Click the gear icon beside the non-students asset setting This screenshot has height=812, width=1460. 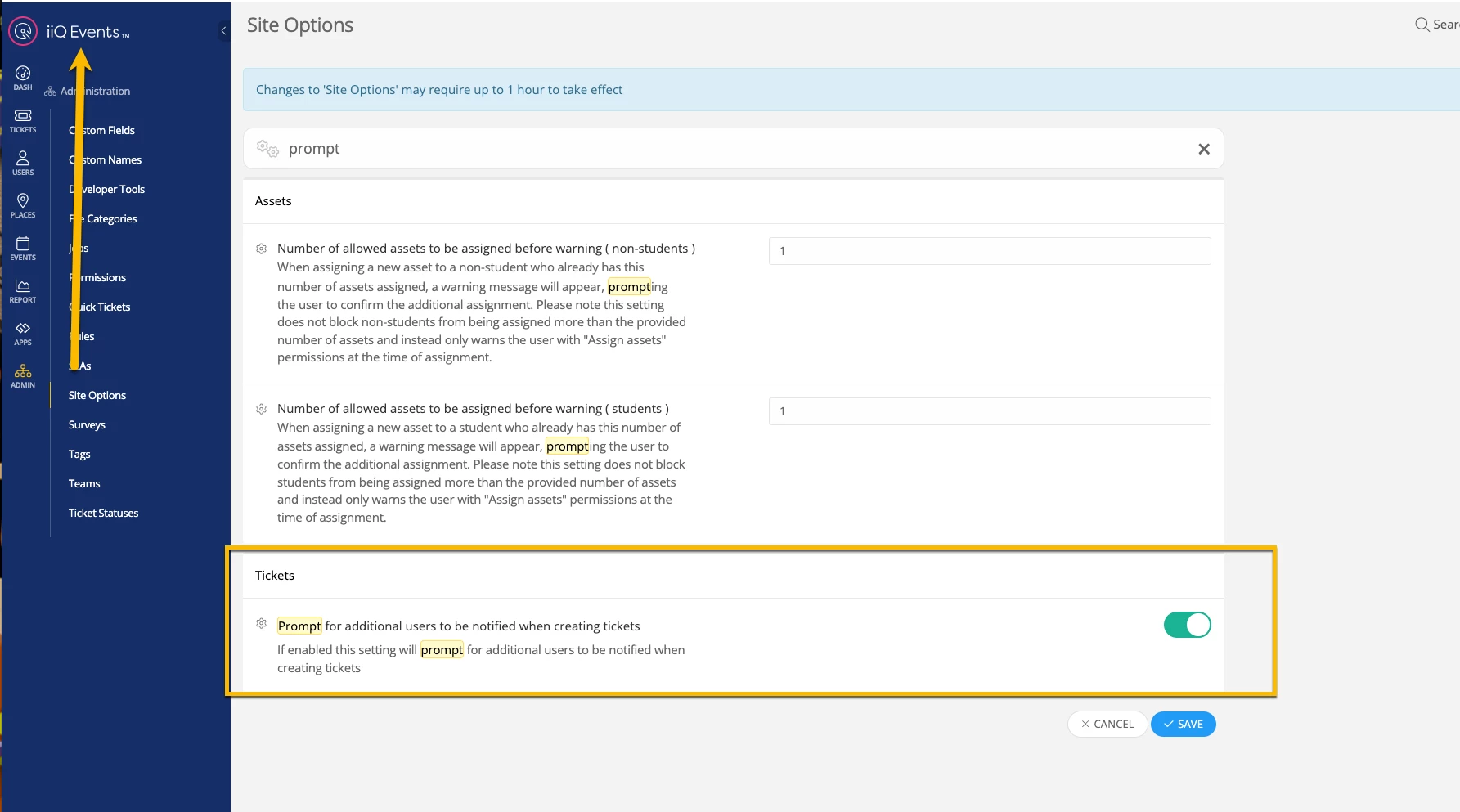[262, 249]
